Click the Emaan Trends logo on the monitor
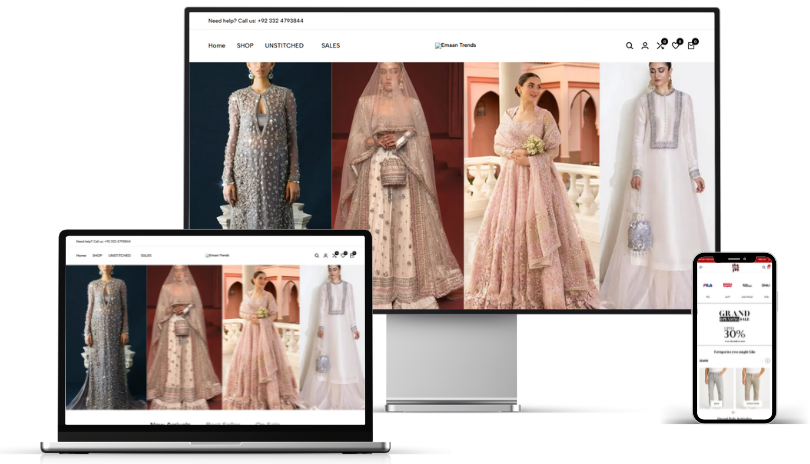Image resolution: width=810 pixels, height=464 pixels. point(456,45)
